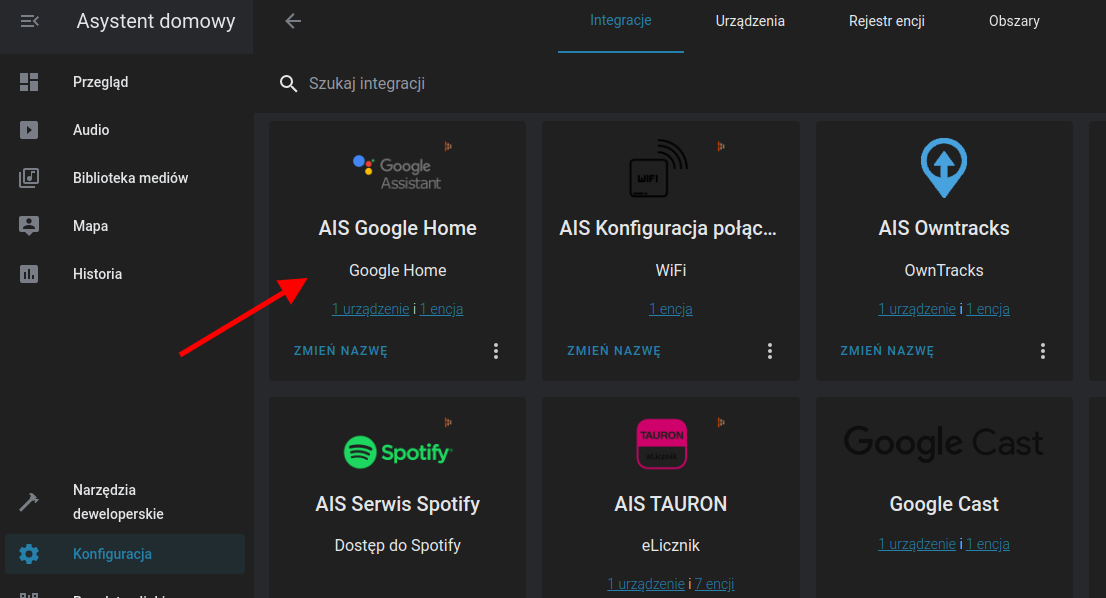
Task: Click the Biblioteka mediów library icon
Action: [29, 178]
